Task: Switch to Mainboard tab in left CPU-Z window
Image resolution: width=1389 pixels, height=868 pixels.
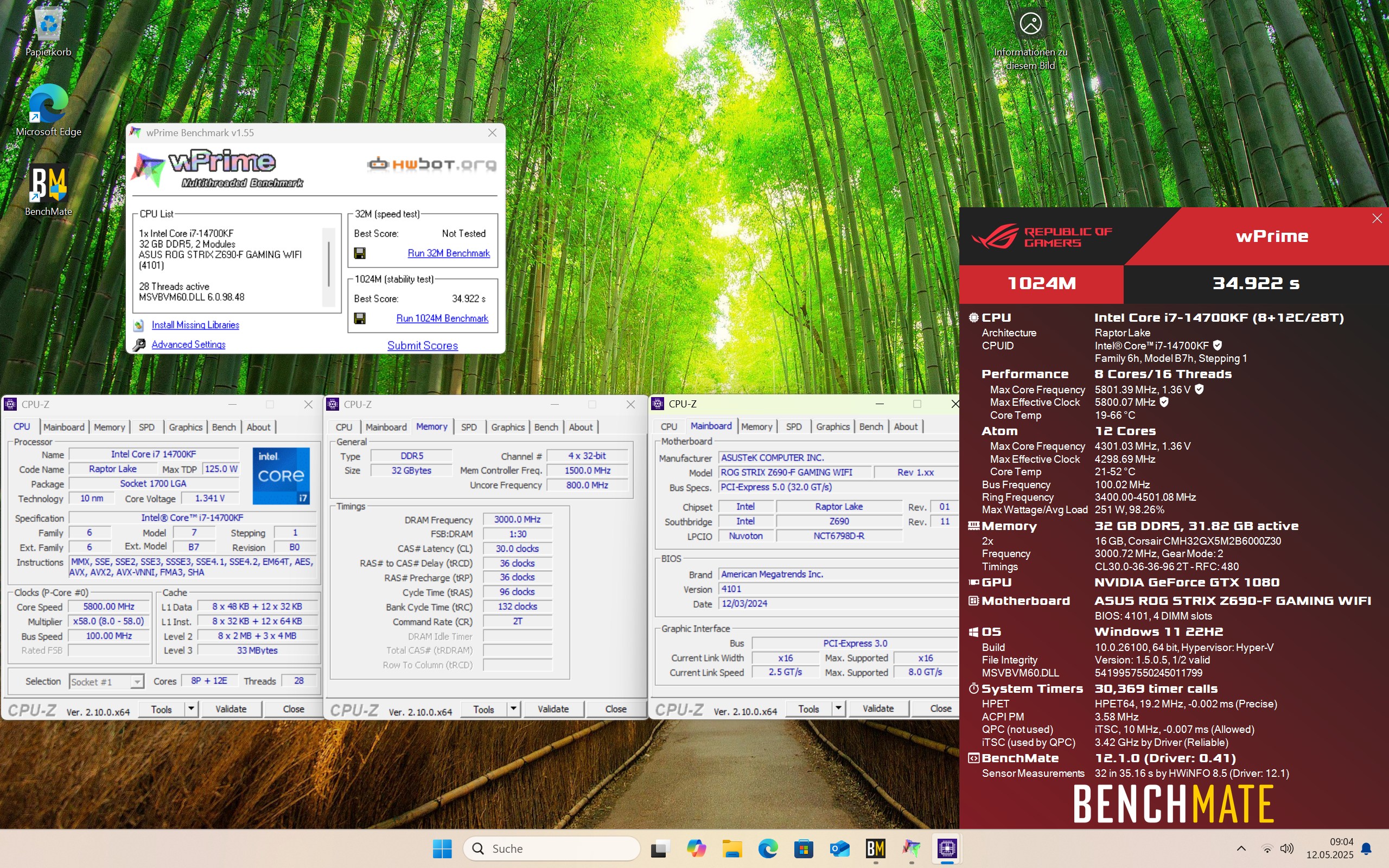Action: pyautogui.click(x=63, y=427)
